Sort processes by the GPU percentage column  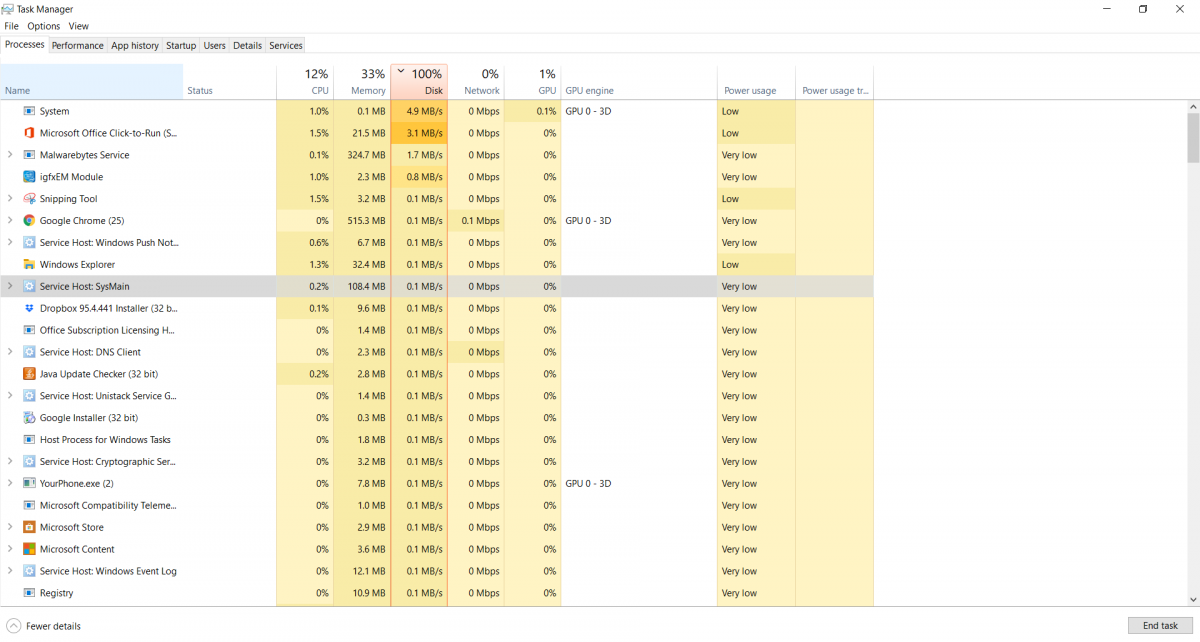(533, 82)
